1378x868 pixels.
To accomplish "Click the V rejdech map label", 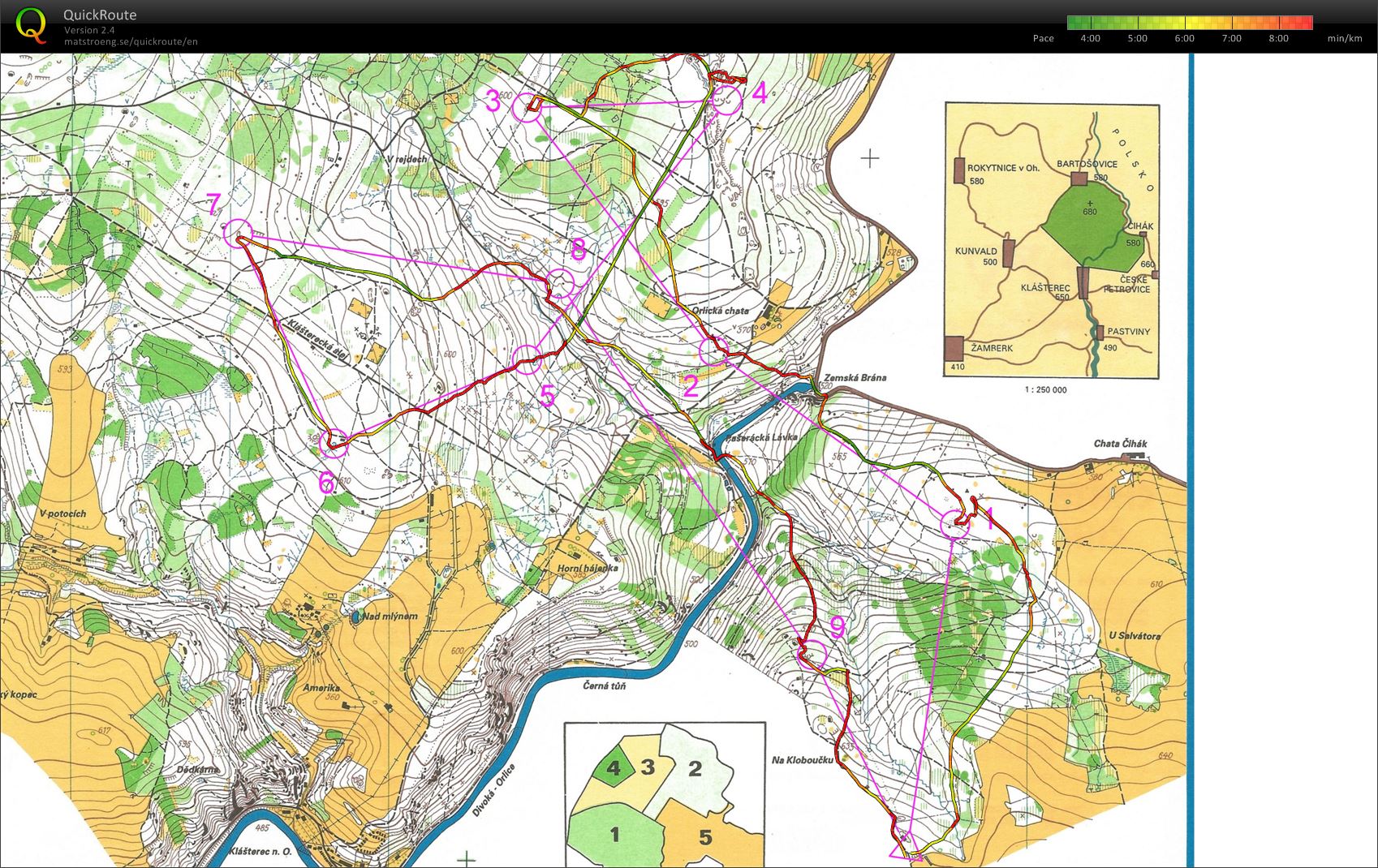I will (407, 160).
